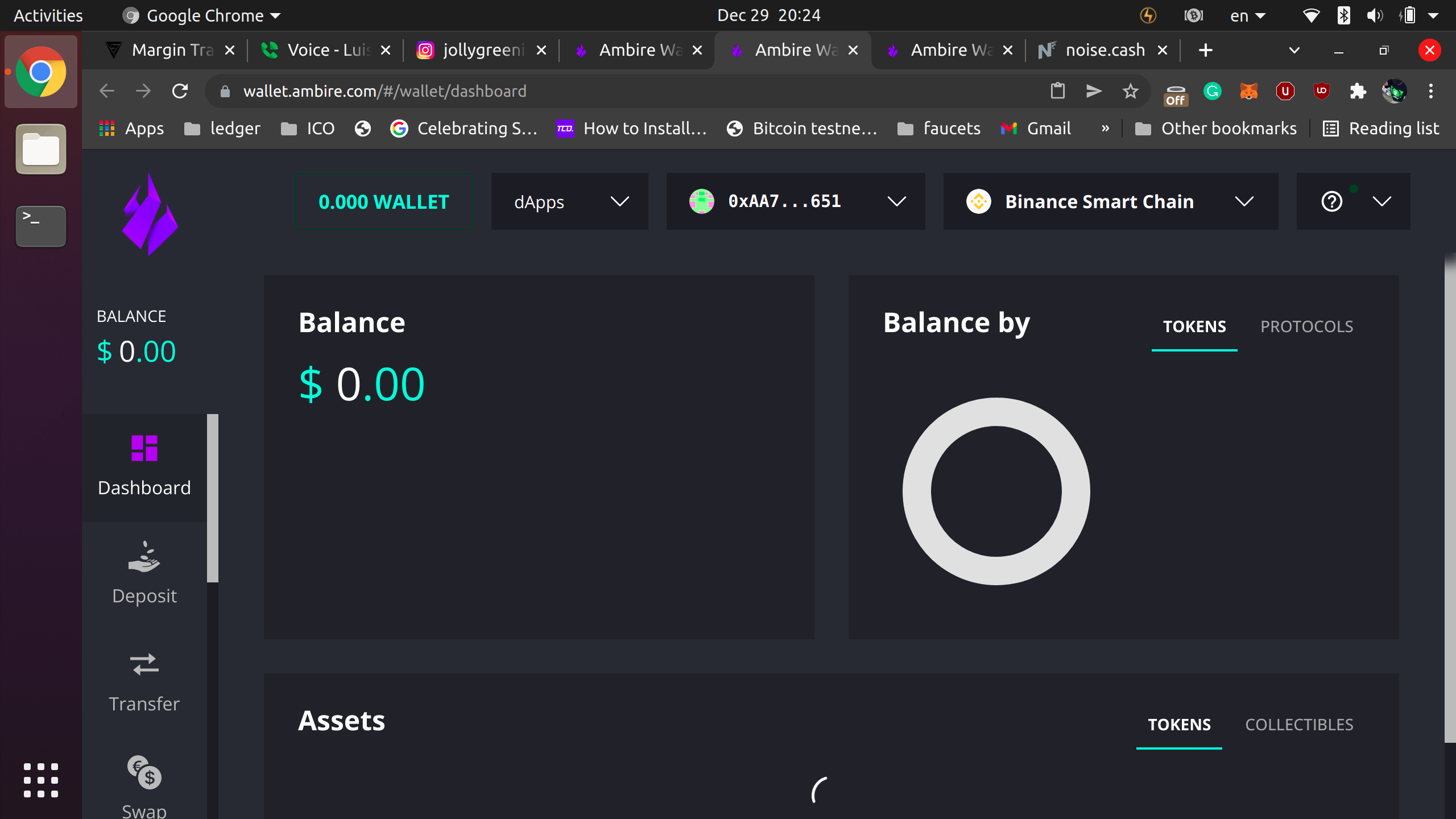Image resolution: width=1456 pixels, height=819 pixels.
Task: Switch to the Voice - Luis tab
Action: coord(325,50)
